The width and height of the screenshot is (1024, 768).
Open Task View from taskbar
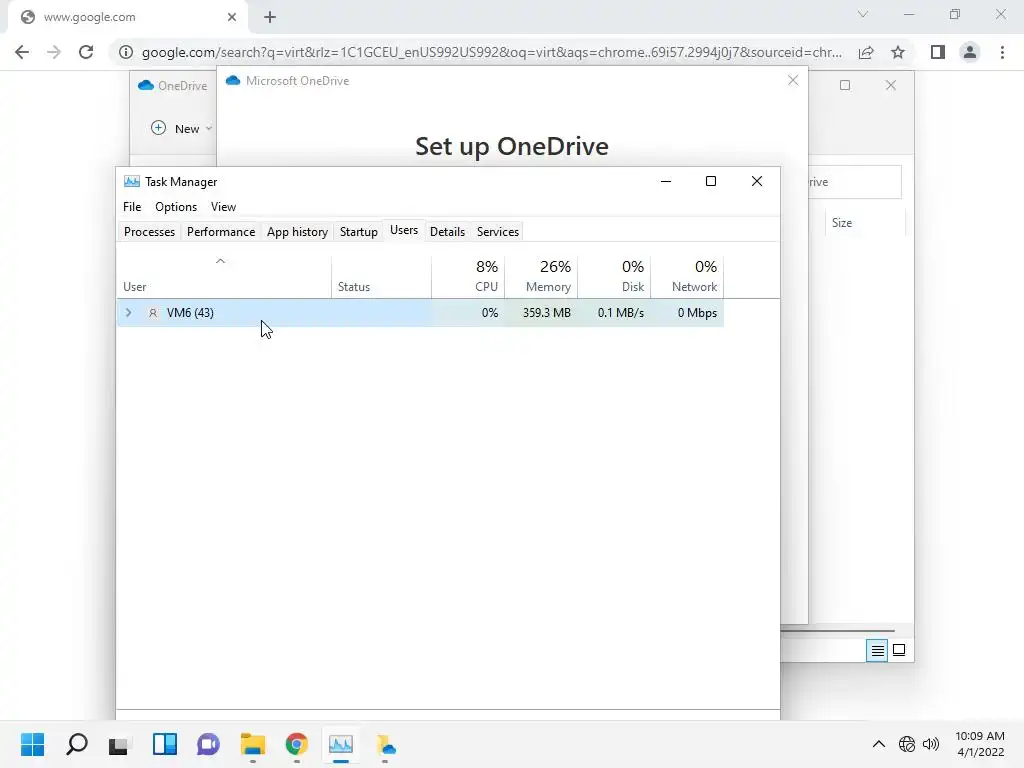click(x=120, y=744)
